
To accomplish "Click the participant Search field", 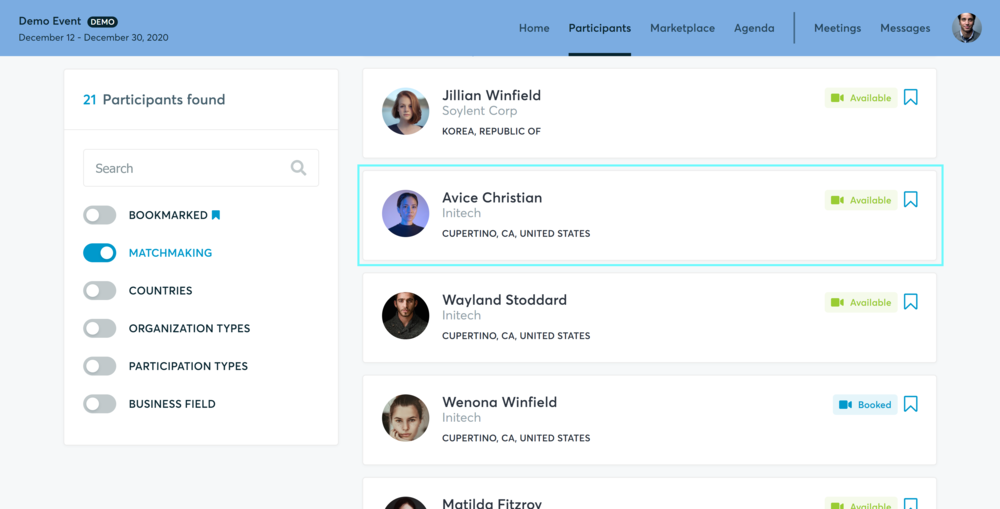I will pyautogui.click(x=201, y=168).
